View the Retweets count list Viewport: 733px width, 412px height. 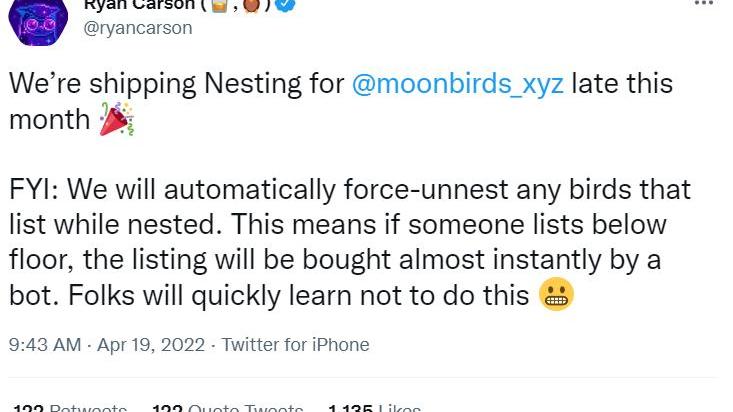click(70, 408)
